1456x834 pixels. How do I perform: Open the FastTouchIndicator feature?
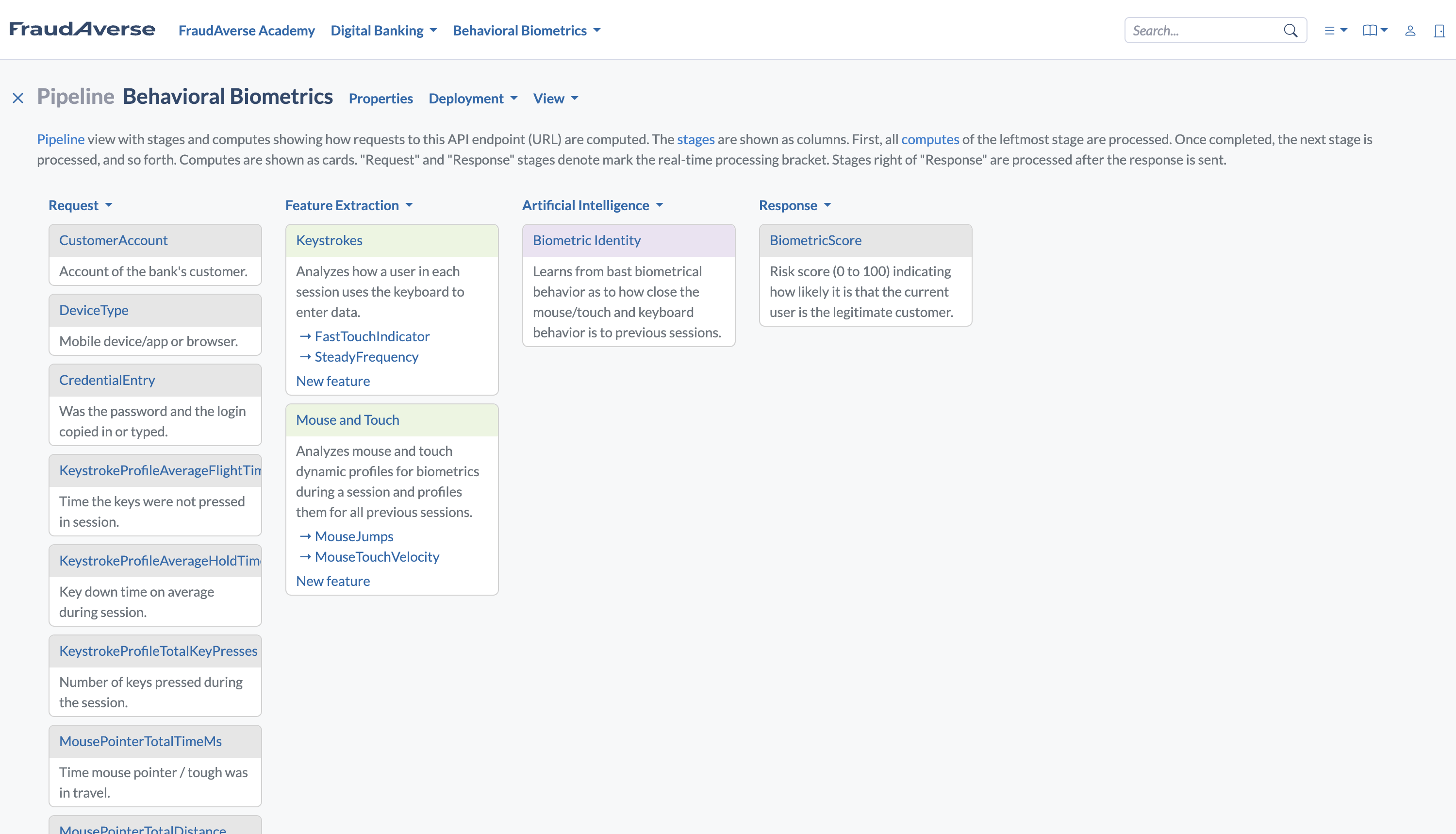[372, 336]
